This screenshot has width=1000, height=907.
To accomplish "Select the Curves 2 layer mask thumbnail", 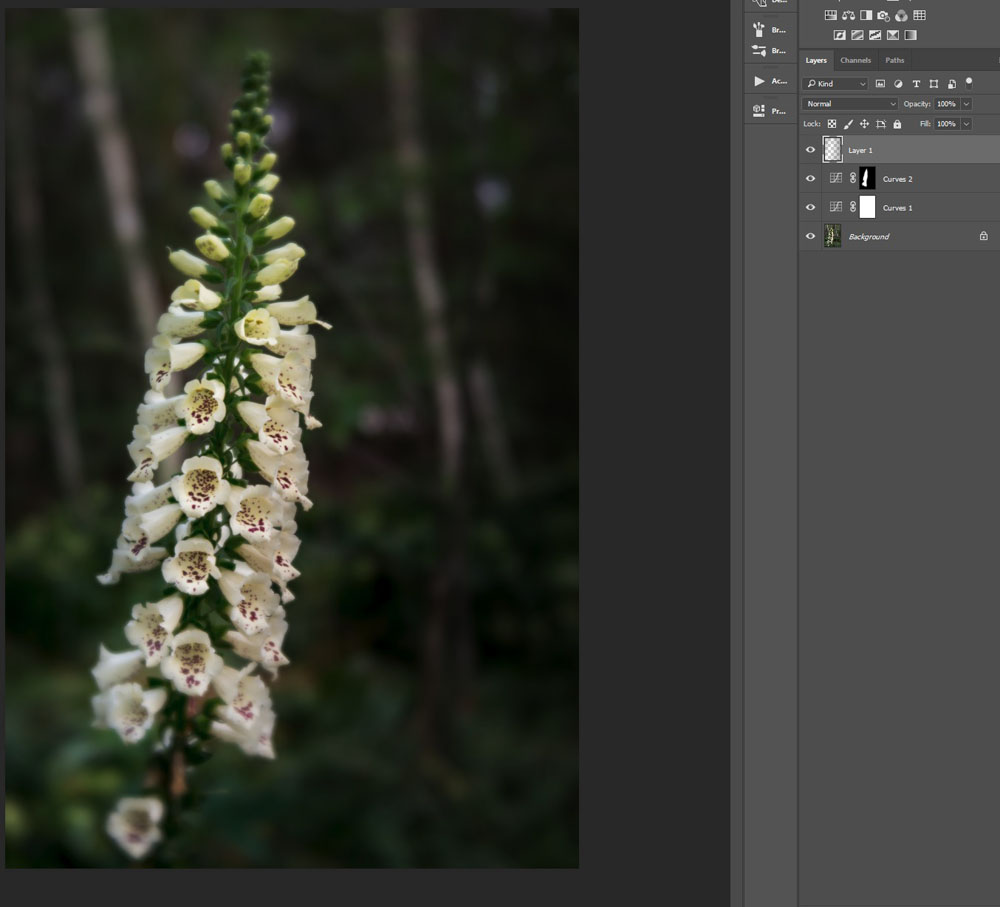I will (x=867, y=179).
